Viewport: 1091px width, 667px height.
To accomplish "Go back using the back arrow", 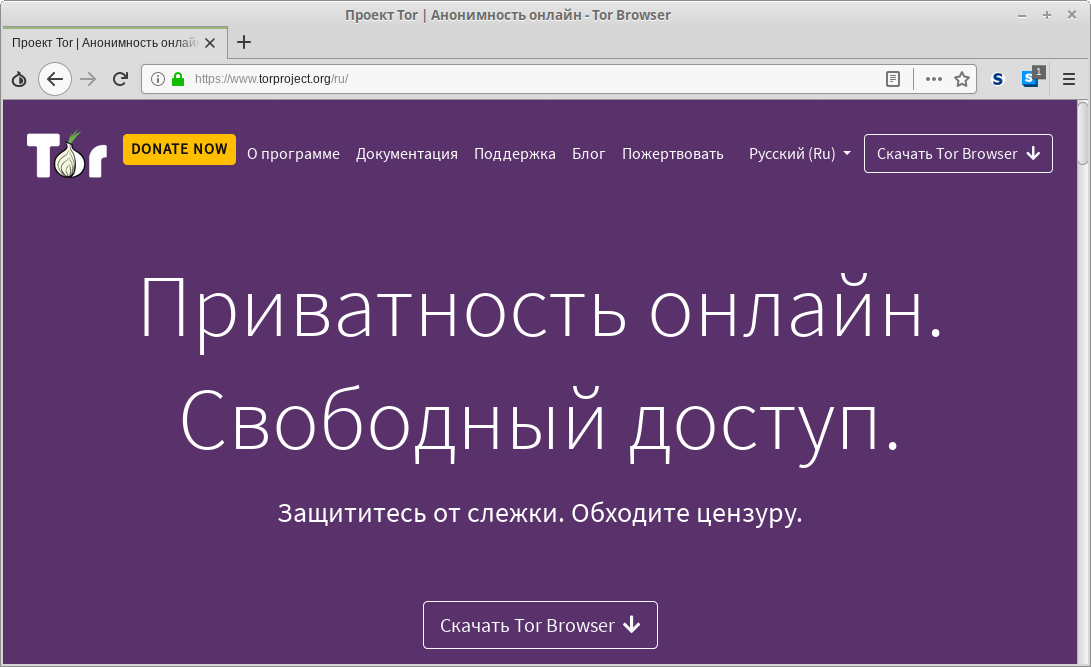I will point(55,79).
